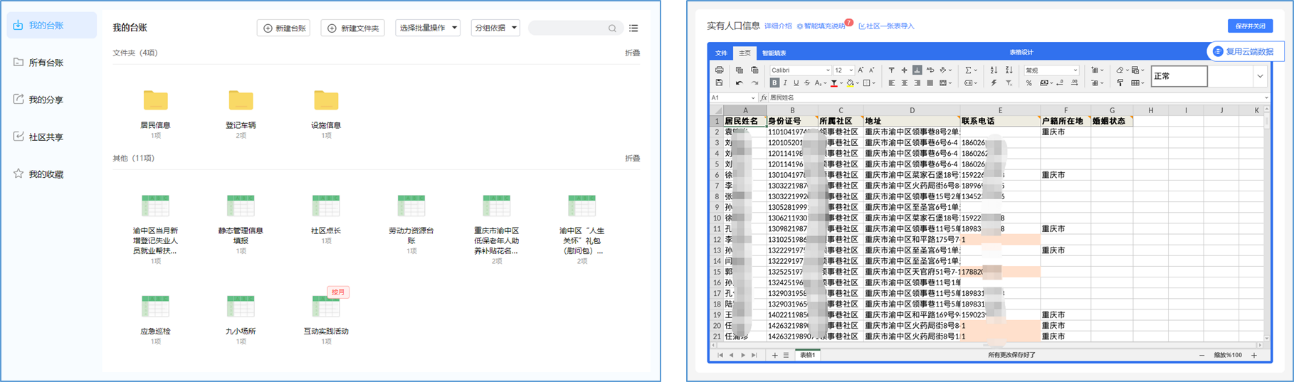Click the print icon in the ribbon

coord(719,70)
